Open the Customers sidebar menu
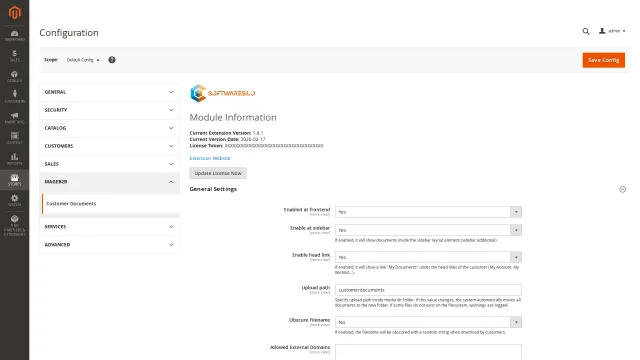 (14, 97)
